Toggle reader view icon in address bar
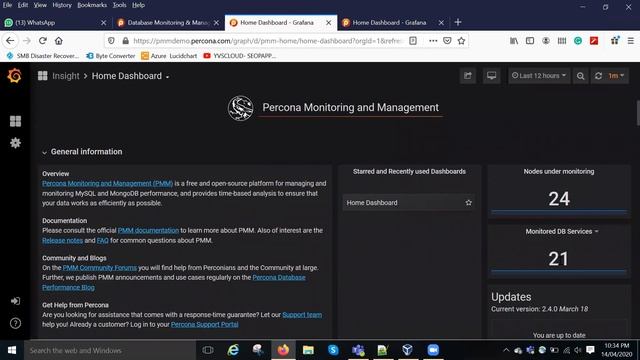Image resolution: width=640 pixels, height=360 pixels. (x=413, y=41)
